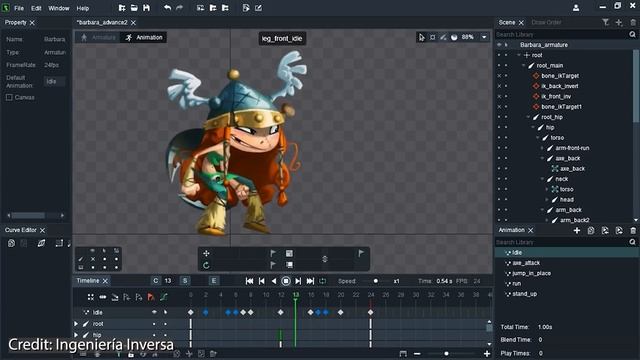Open the Help menu
This screenshot has width=640, height=360.
point(83,8)
